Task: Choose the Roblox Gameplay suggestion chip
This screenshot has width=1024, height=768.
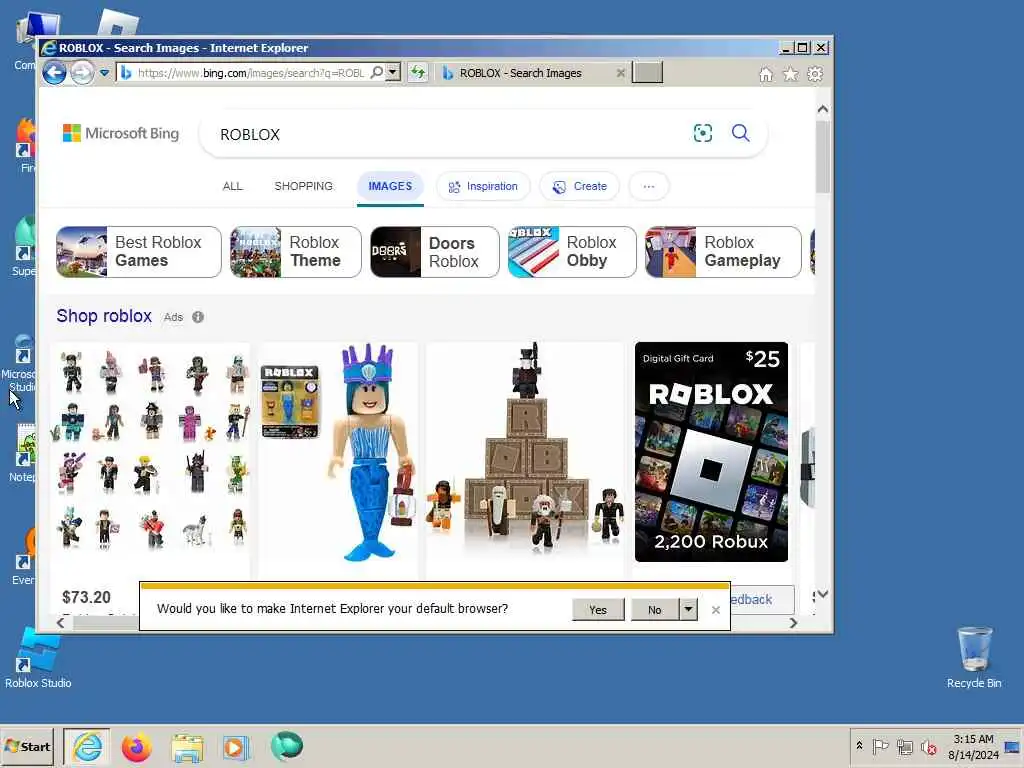Action: tap(723, 252)
